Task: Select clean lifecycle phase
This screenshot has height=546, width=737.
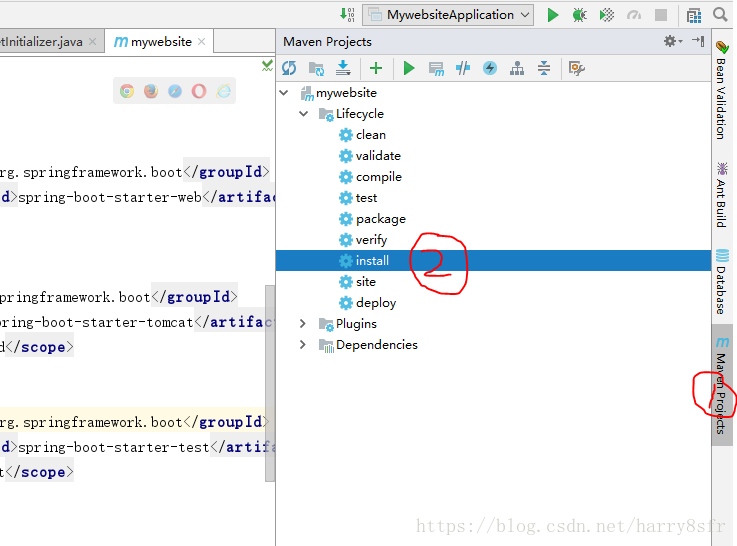Action: (371, 135)
